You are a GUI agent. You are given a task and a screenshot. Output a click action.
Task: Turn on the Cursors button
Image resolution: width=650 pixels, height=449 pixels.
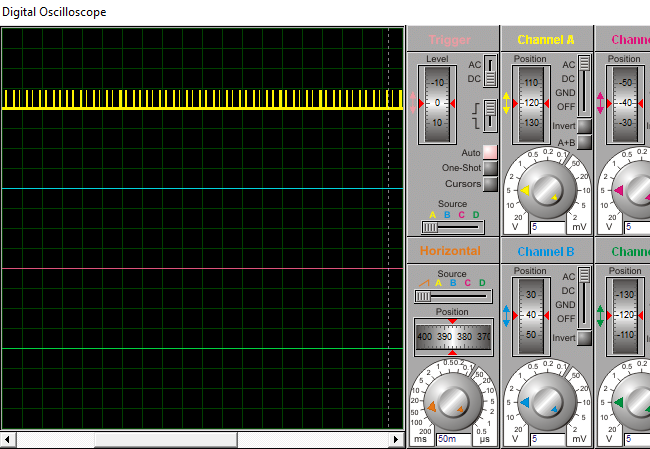[x=490, y=184]
